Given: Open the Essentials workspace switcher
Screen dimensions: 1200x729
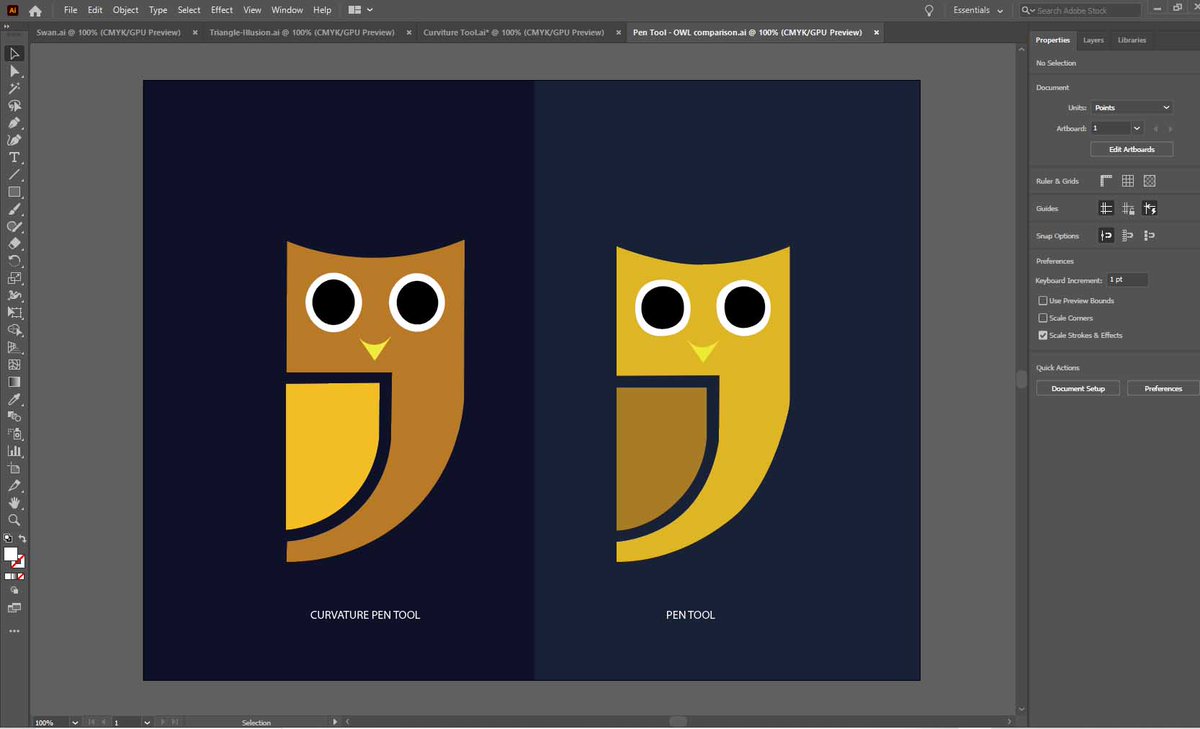Looking at the screenshot, I should click(x=978, y=10).
